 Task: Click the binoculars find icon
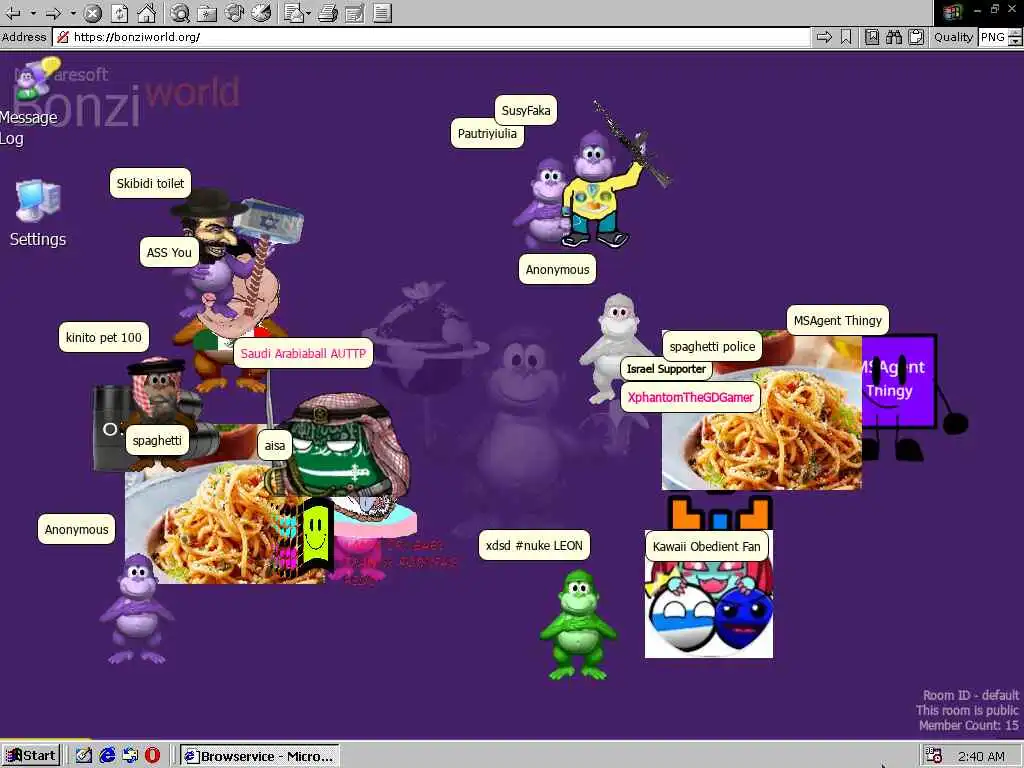(x=893, y=37)
